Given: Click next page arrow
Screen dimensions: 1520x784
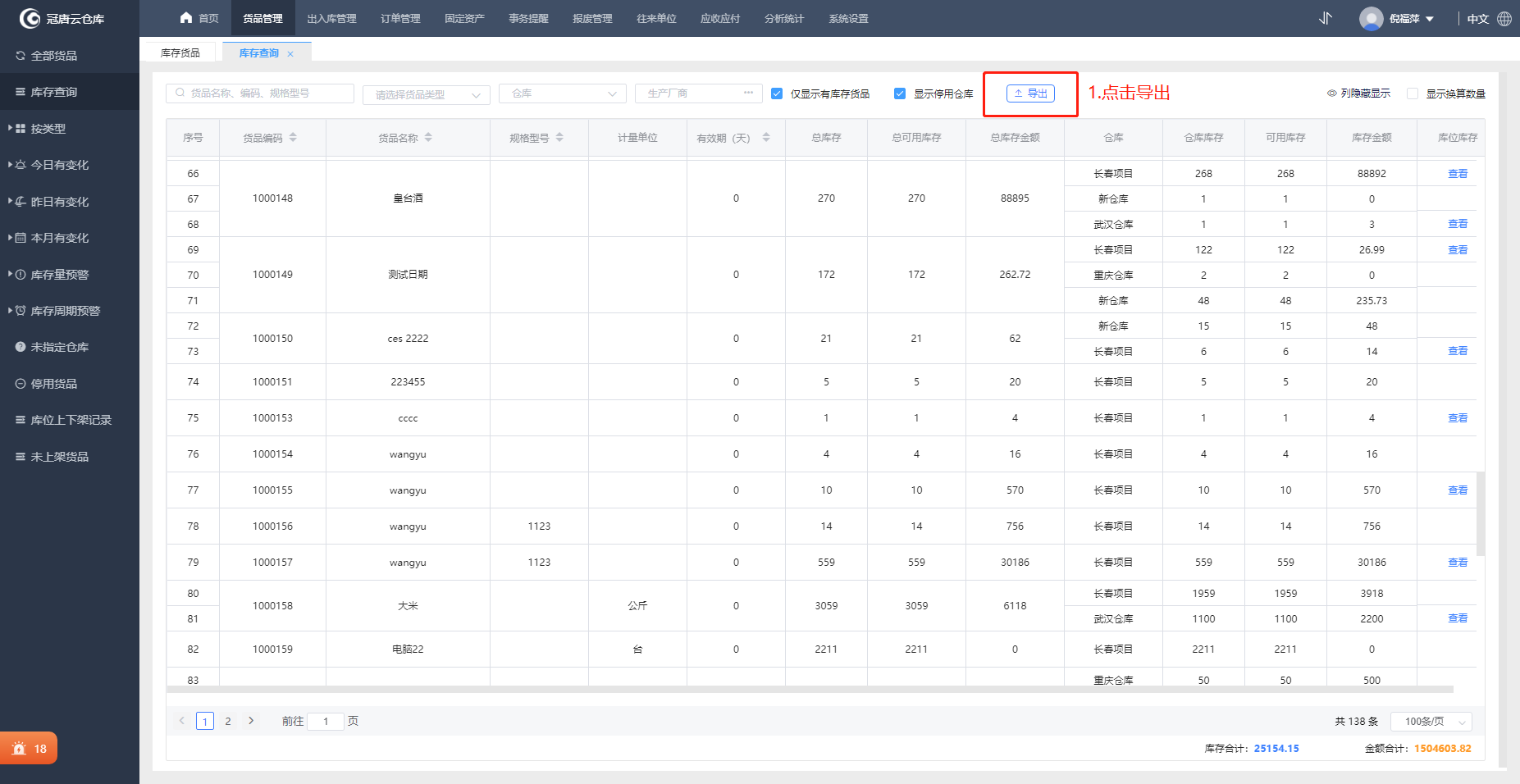Looking at the screenshot, I should pyautogui.click(x=251, y=721).
